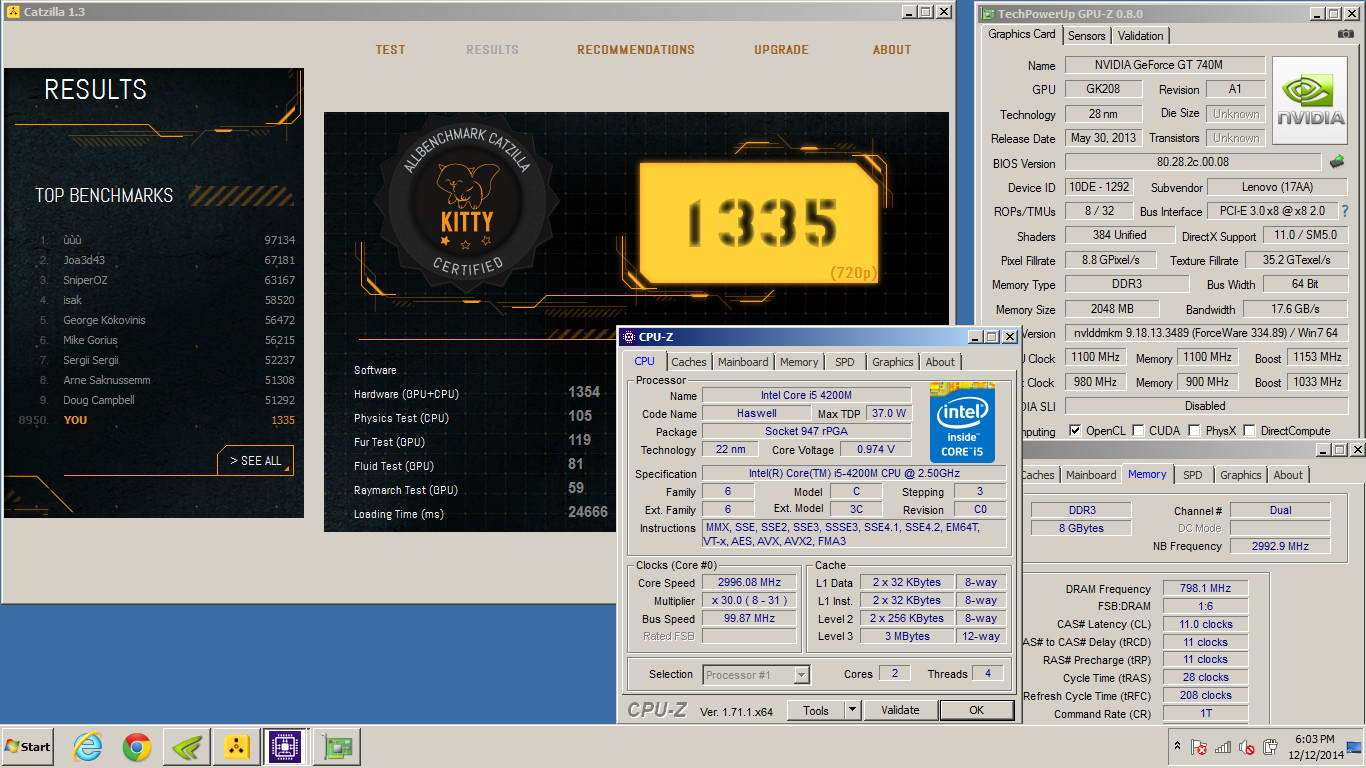Image resolution: width=1366 pixels, height=768 pixels.
Task: Click the power plug tray icon
Action: [x=1270, y=747]
